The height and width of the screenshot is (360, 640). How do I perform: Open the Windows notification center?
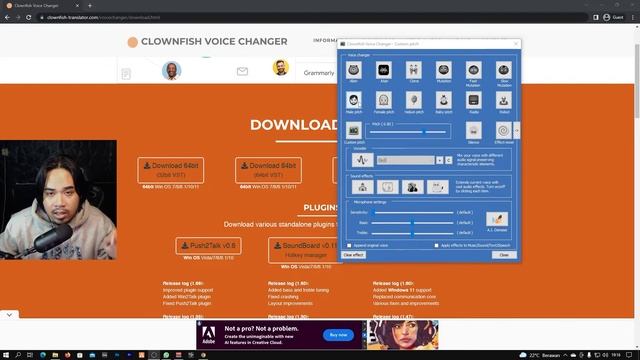click(x=629, y=355)
